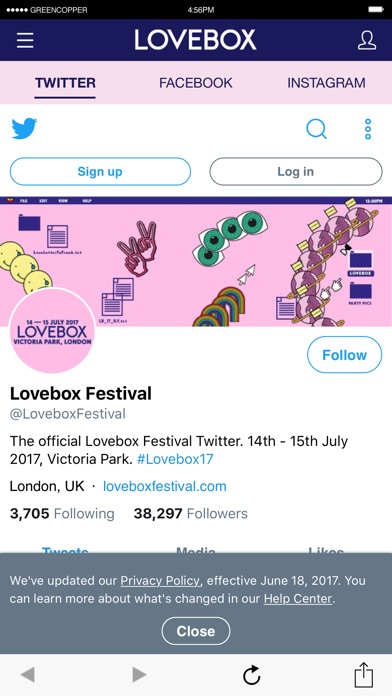Follow Lovebox Festival account
This screenshot has width=392, height=696.
(x=344, y=355)
